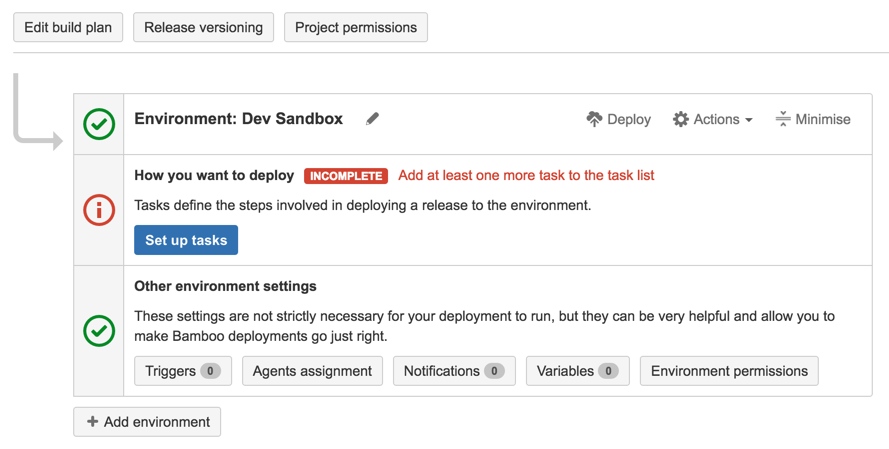Click the Minimise collapse icon
This screenshot has height=449, width=889.
point(782,119)
